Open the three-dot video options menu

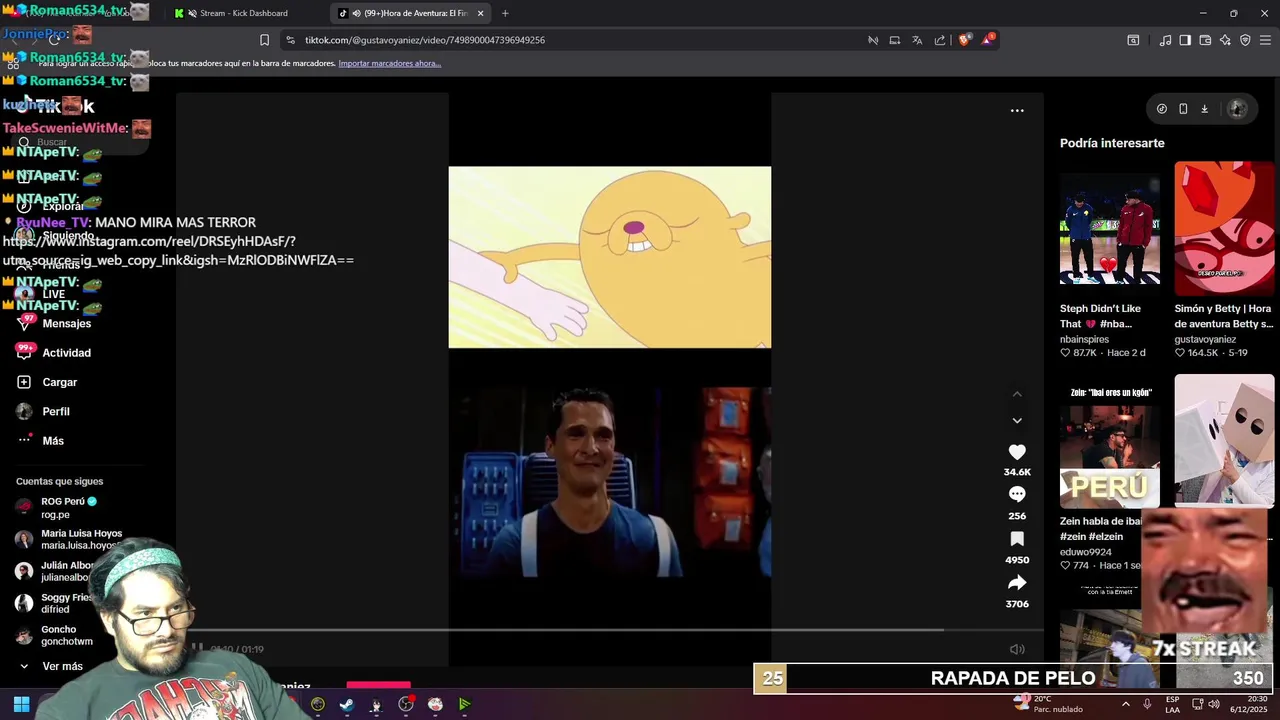(x=1017, y=110)
